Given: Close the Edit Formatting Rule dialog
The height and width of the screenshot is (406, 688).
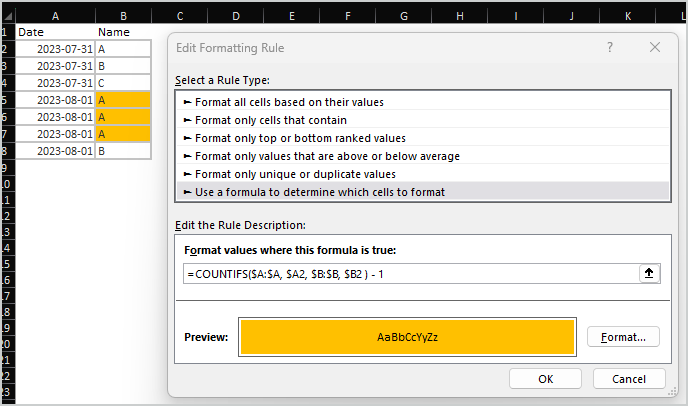Looking at the screenshot, I should [655, 47].
